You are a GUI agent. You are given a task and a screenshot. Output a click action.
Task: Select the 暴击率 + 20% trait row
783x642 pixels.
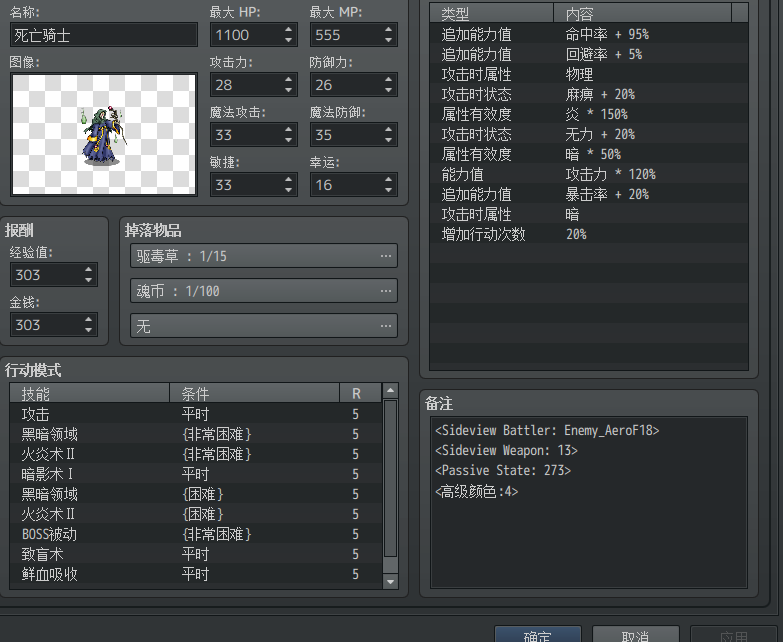tap(589, 194)
